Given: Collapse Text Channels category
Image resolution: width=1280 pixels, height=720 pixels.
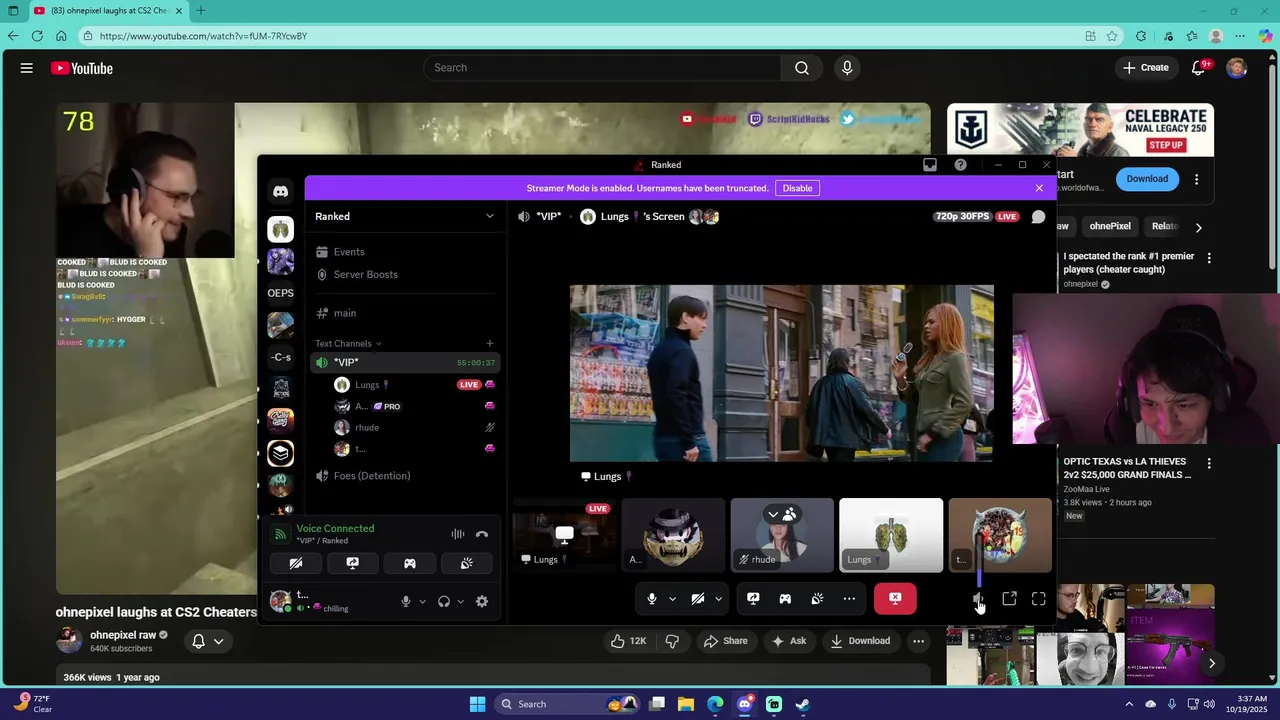Looking at the screenshot, I should point(348,343).
